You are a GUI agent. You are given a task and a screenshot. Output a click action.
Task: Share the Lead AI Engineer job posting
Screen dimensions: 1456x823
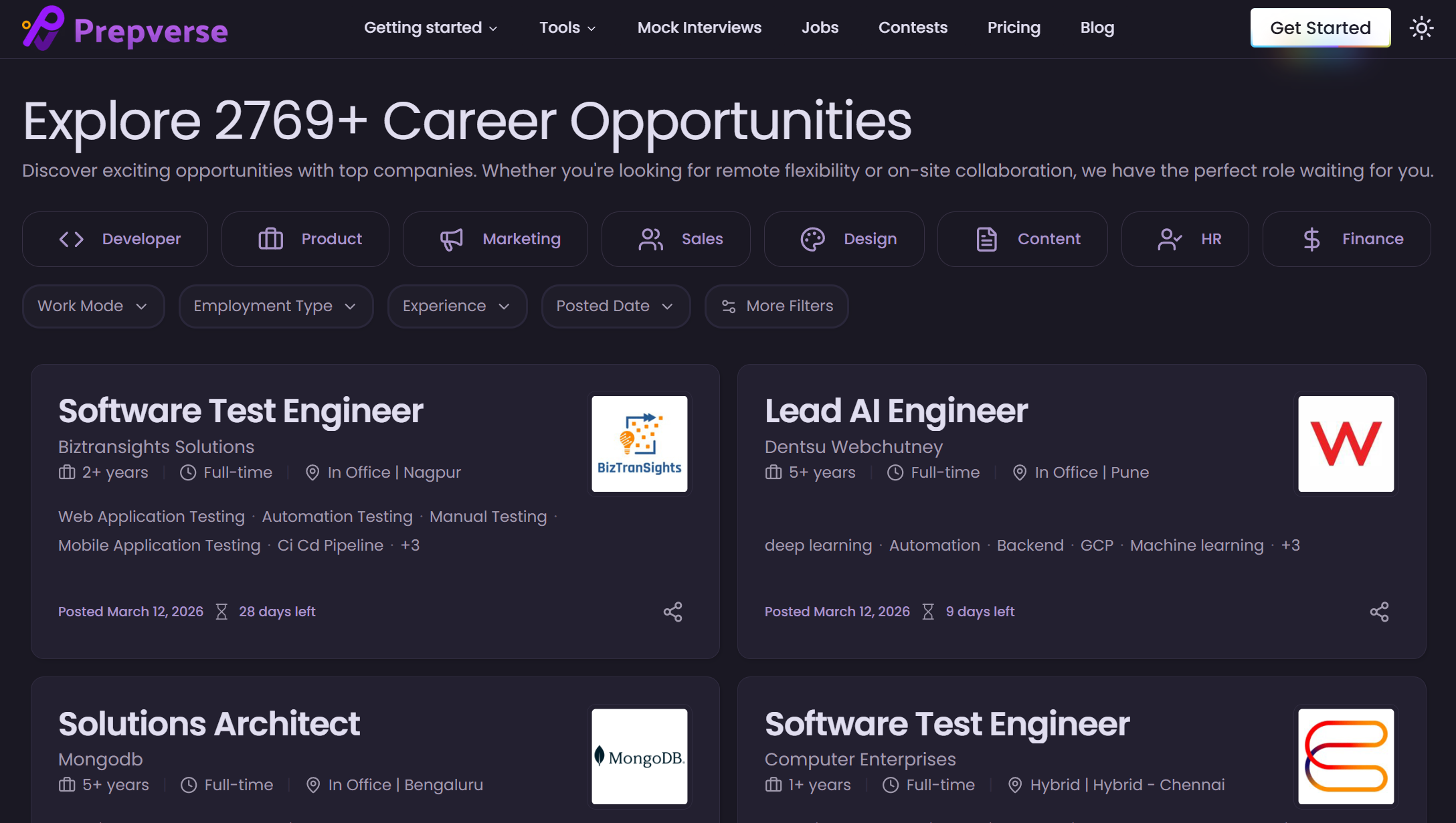(x=1380, y=611)
